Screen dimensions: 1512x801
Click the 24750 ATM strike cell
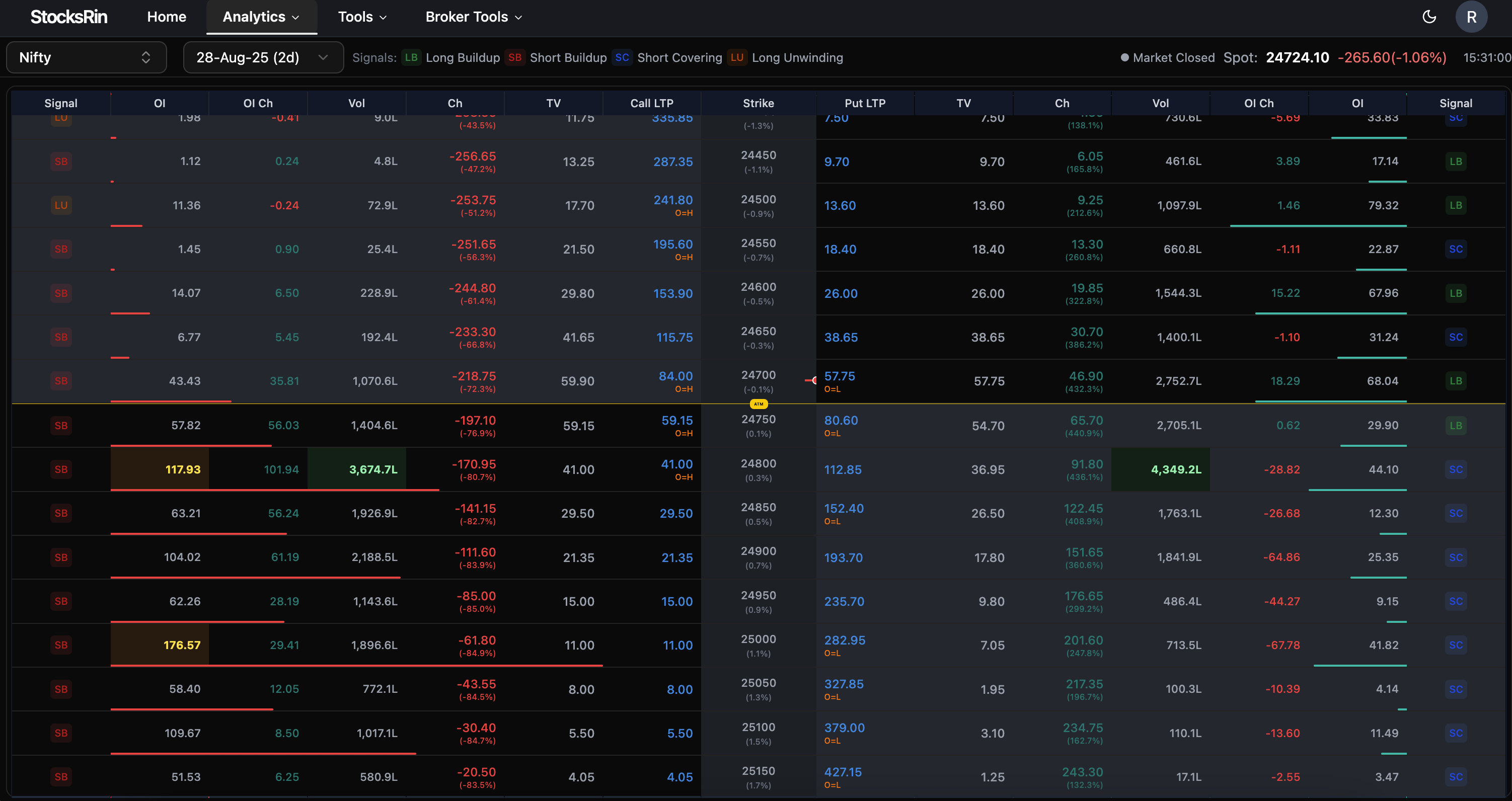click(759, 426)
